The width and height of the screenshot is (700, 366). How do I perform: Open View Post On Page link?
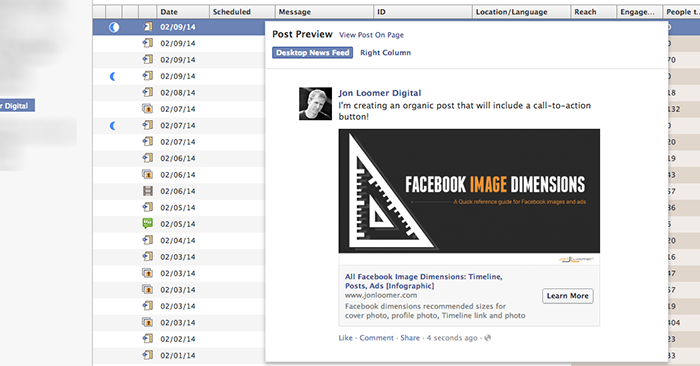(371, 35)
